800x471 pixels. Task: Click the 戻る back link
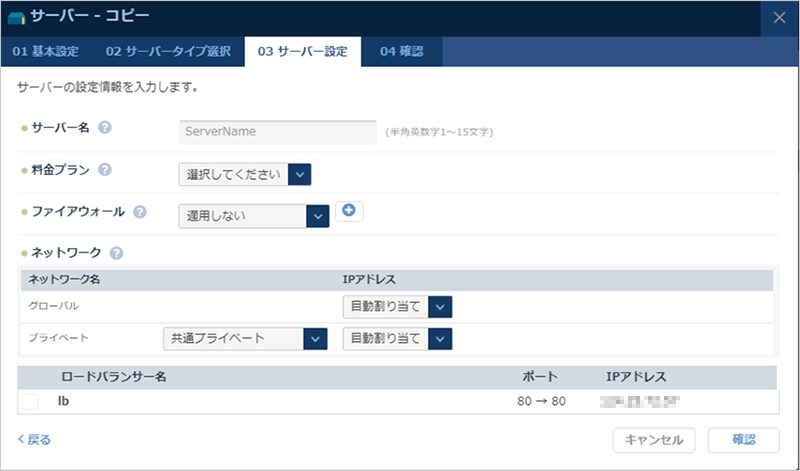pos(34,439)
